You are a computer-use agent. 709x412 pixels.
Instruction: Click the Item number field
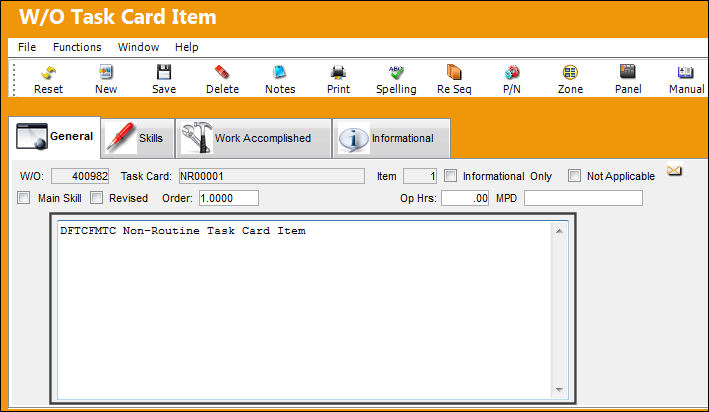pos(420,176)
